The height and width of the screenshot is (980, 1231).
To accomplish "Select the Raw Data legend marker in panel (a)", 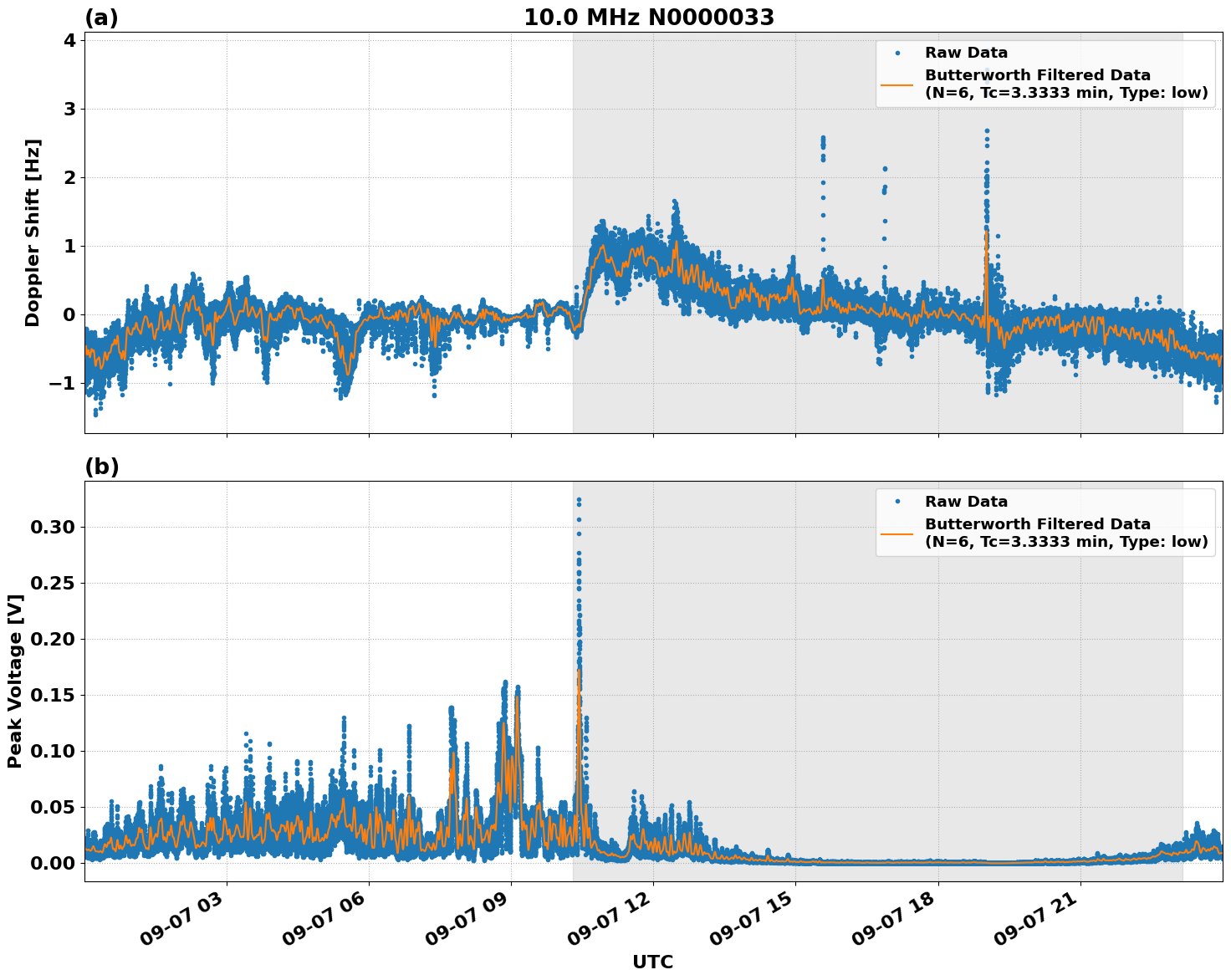I will (898, 52).
